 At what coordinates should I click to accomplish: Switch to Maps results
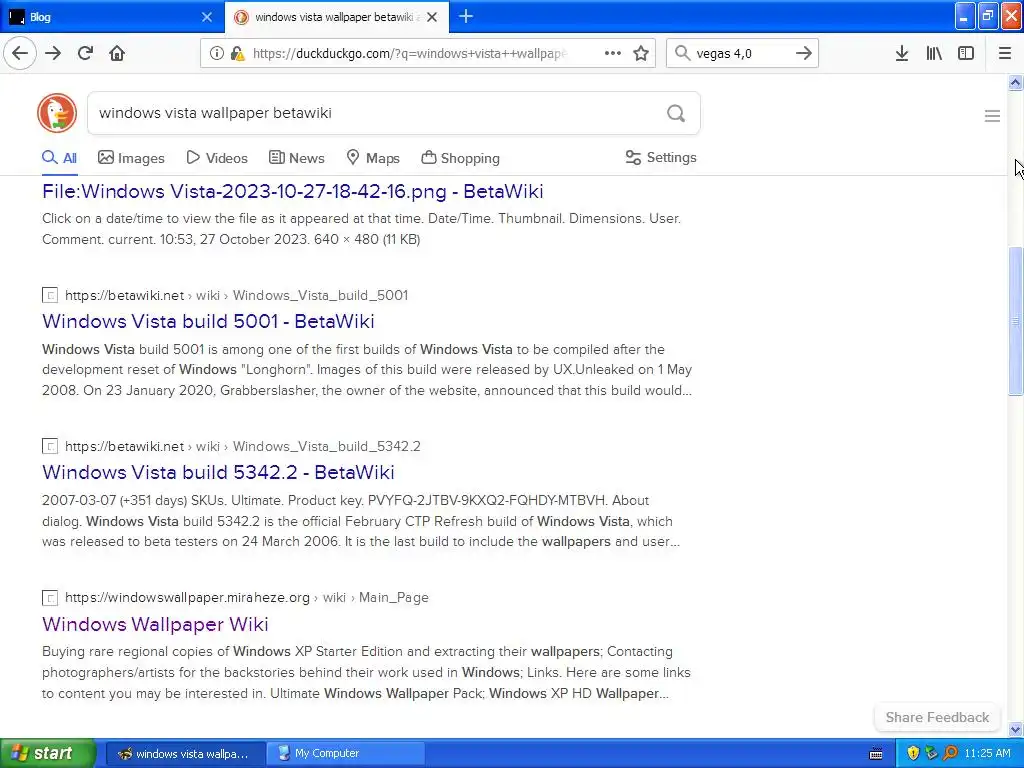pyautogui.click(x=373, y=157)
